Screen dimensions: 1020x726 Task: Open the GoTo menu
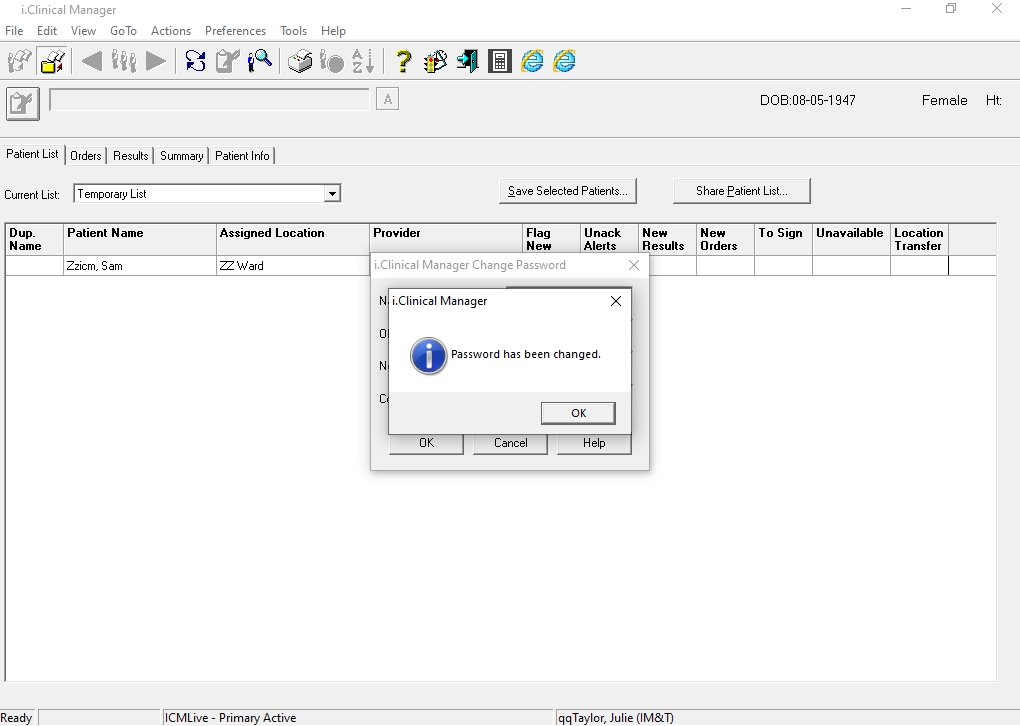pyautogui.click(x=124, y=31)
